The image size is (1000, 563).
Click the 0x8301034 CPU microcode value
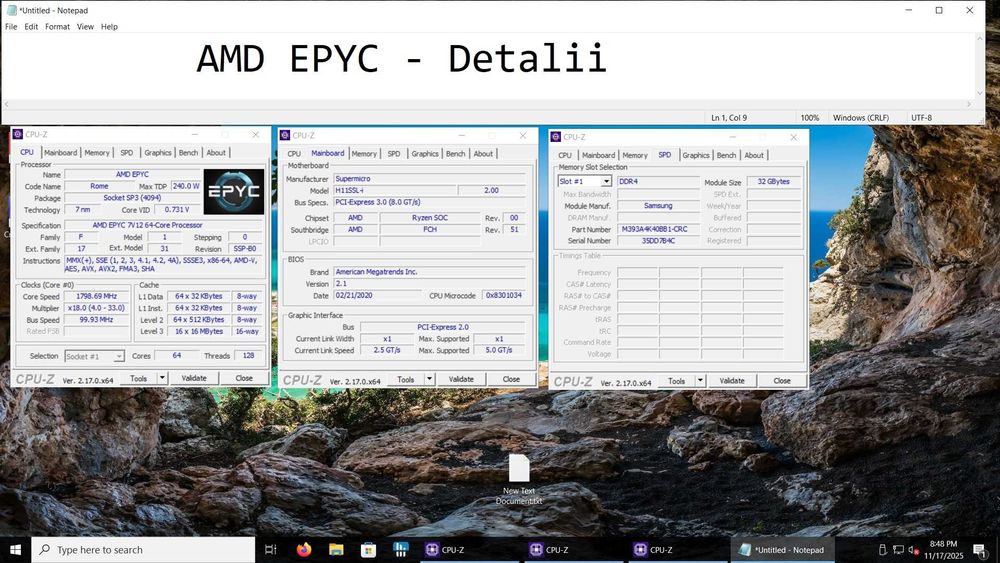(504, 295)
